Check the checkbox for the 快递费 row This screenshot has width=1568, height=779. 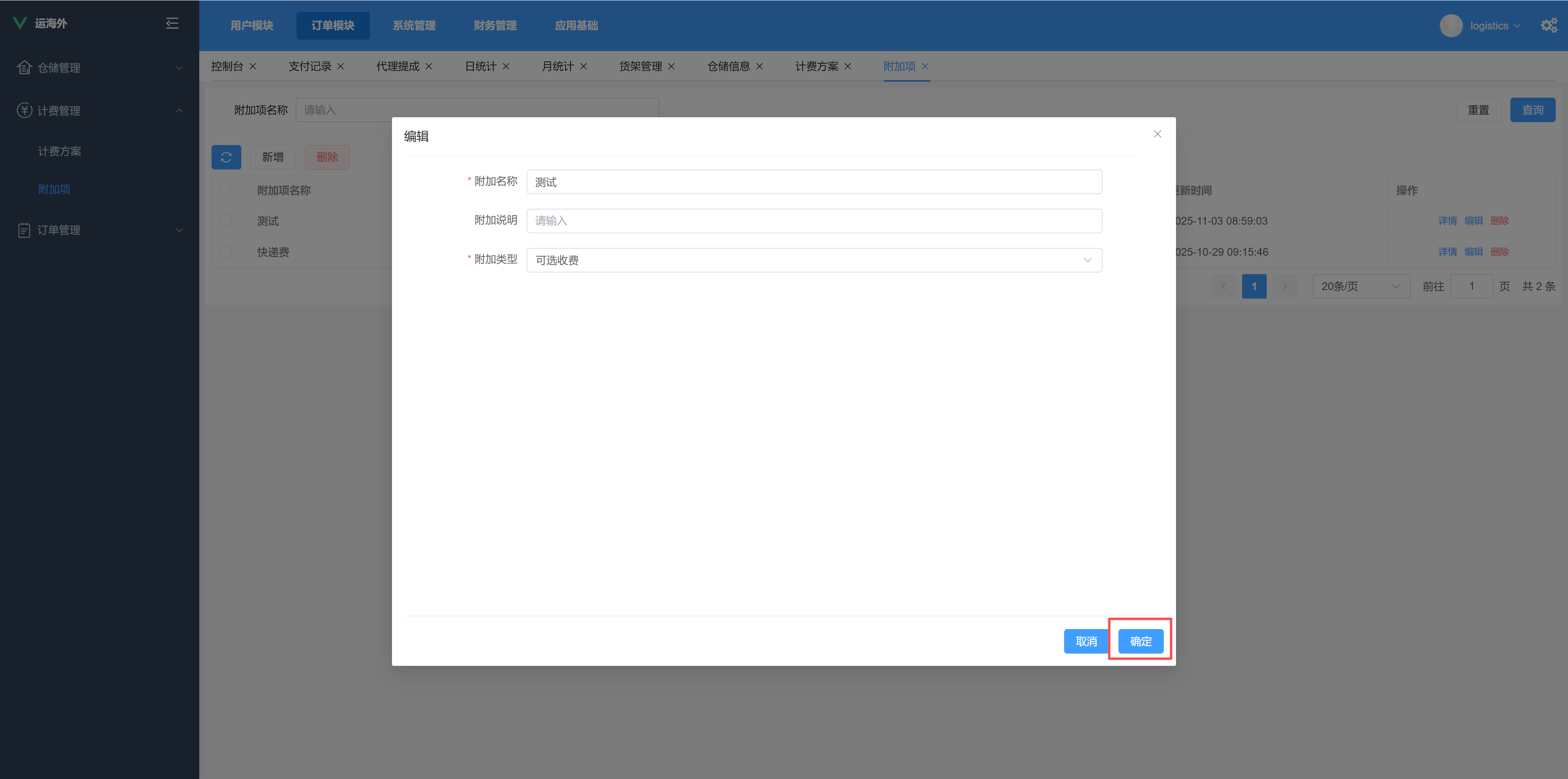tap(227, 252)
